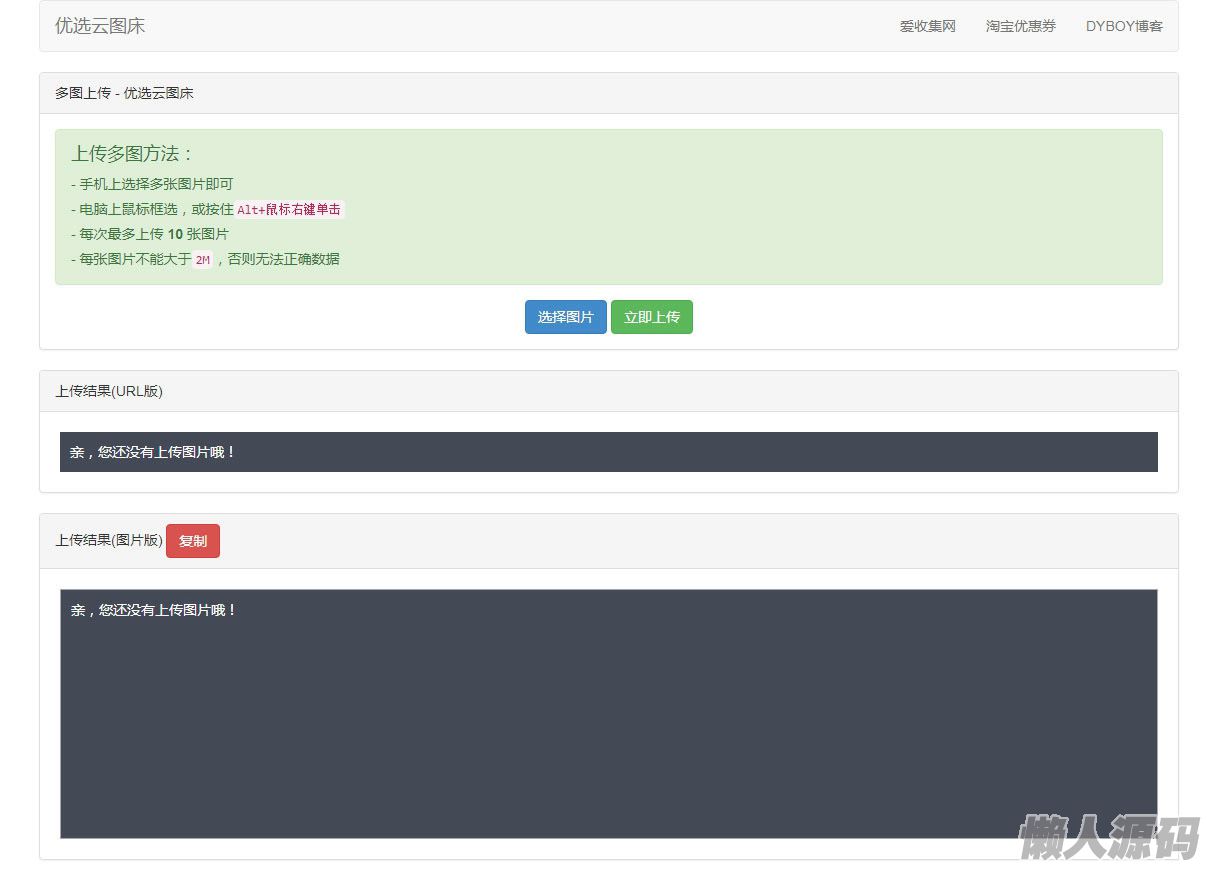Visit the DYBOY博客 link
Screen dimensions: 1220x873
click(x=1124, y=26)
